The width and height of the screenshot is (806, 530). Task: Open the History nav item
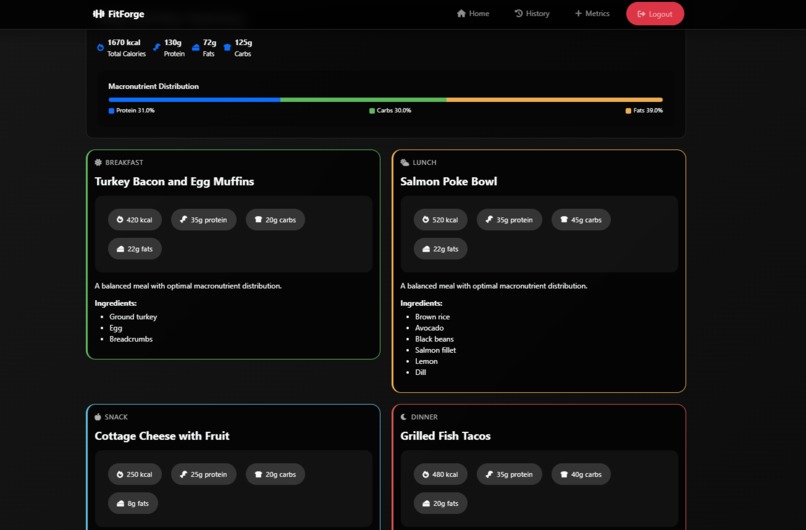[x=532, y=13]
